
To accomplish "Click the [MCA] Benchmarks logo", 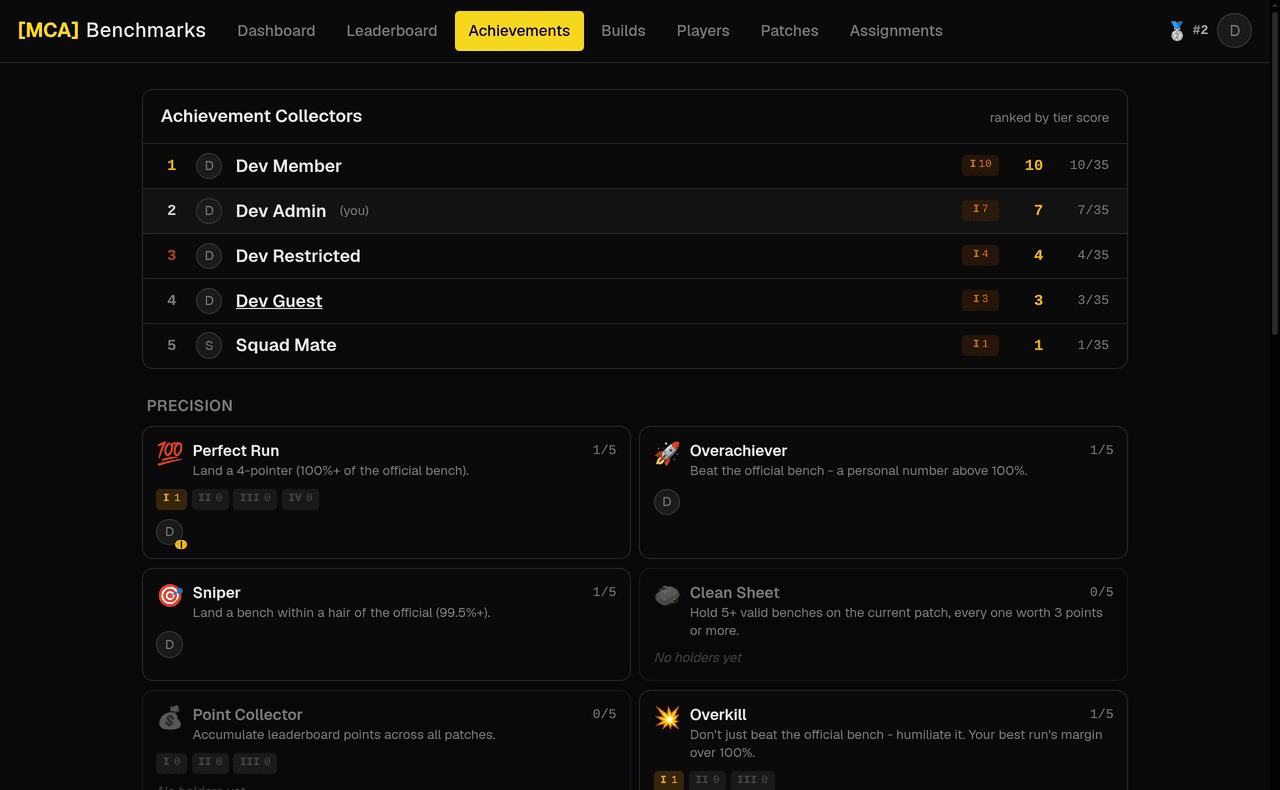I will point(112,30).
